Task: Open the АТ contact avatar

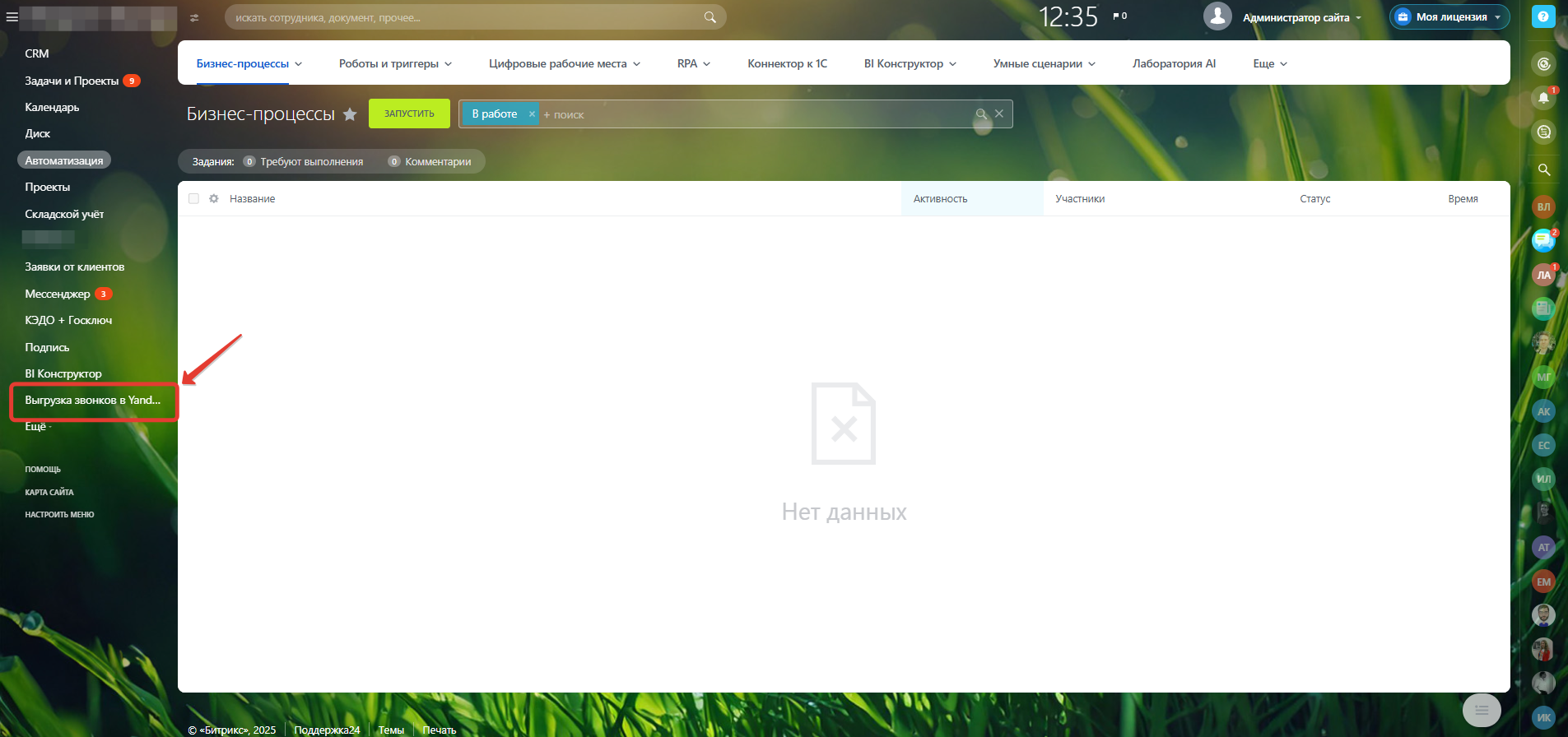Action: 1543,547
